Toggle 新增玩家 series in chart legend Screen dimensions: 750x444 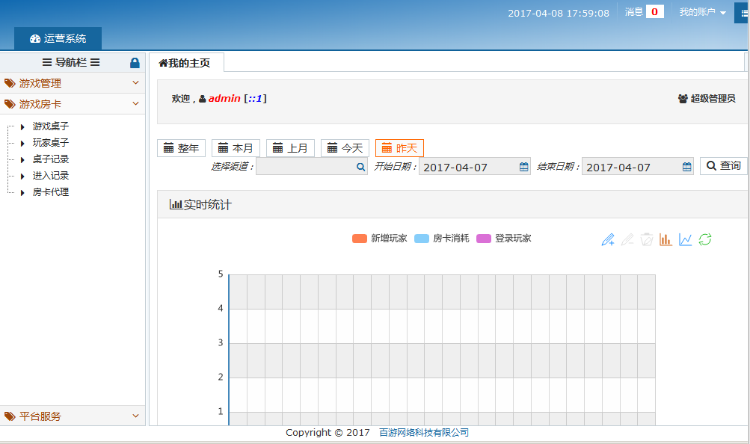pos(380,239)
